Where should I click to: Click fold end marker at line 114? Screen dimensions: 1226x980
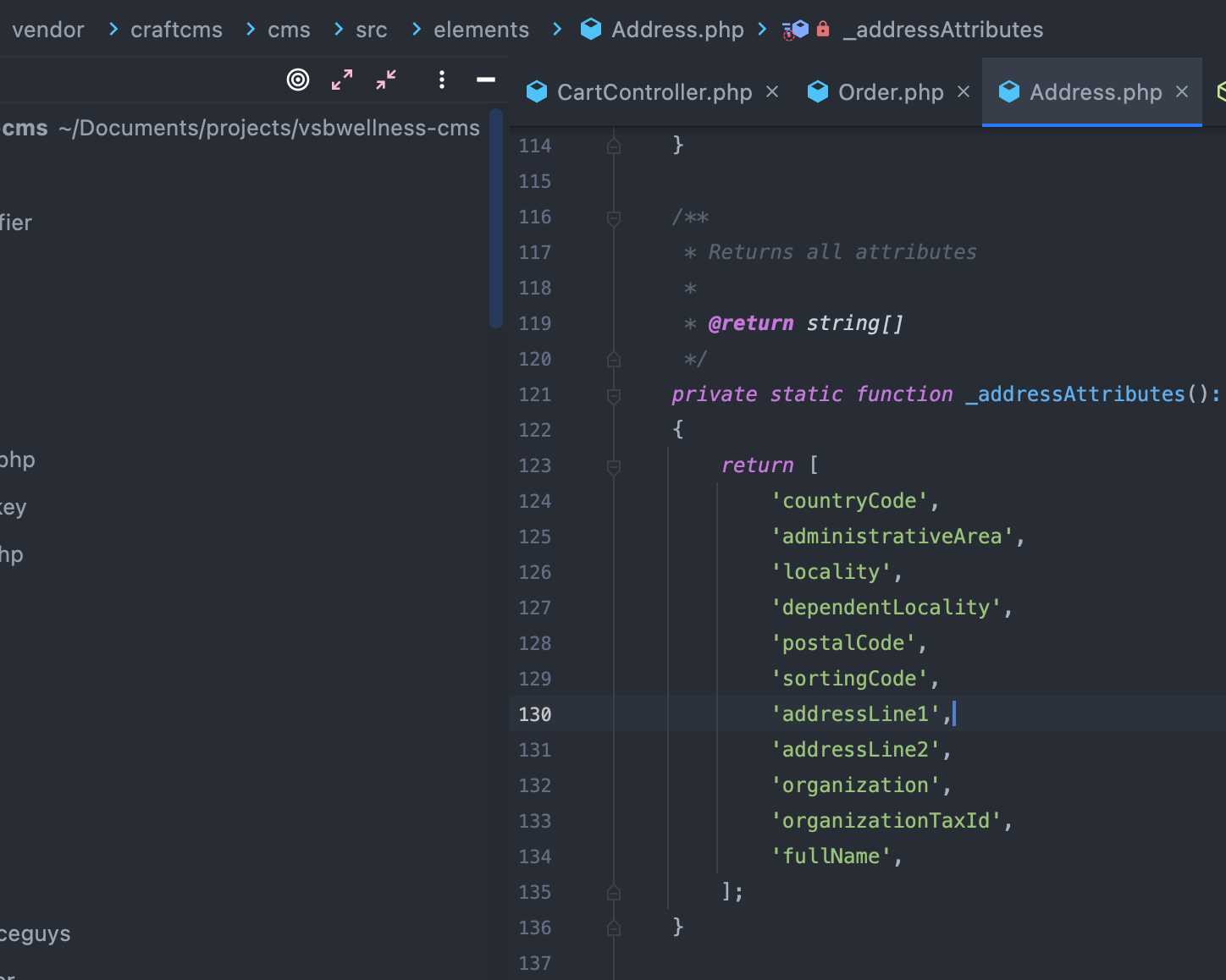coord(614,146)
